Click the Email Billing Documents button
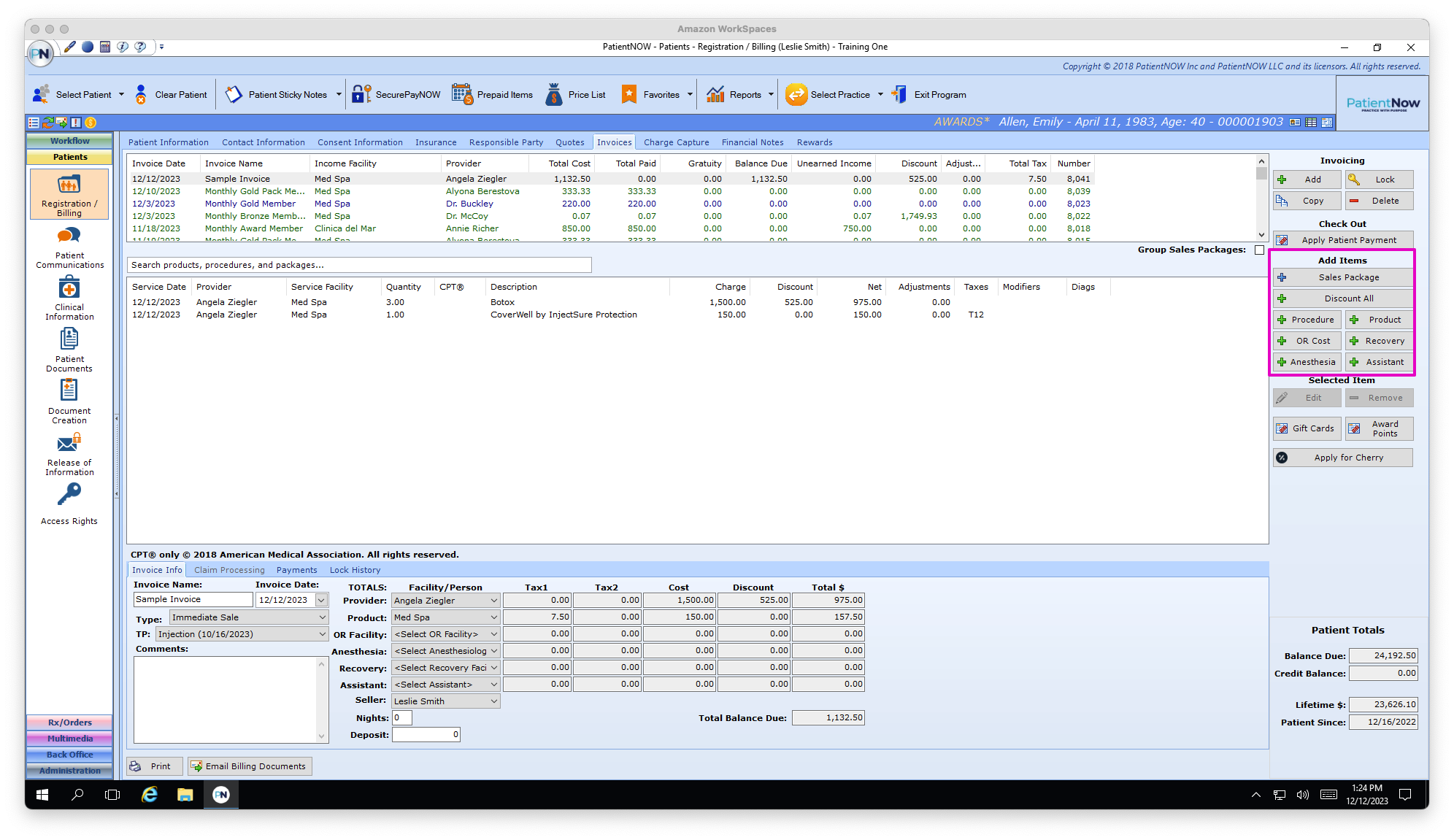 [249, 766]
